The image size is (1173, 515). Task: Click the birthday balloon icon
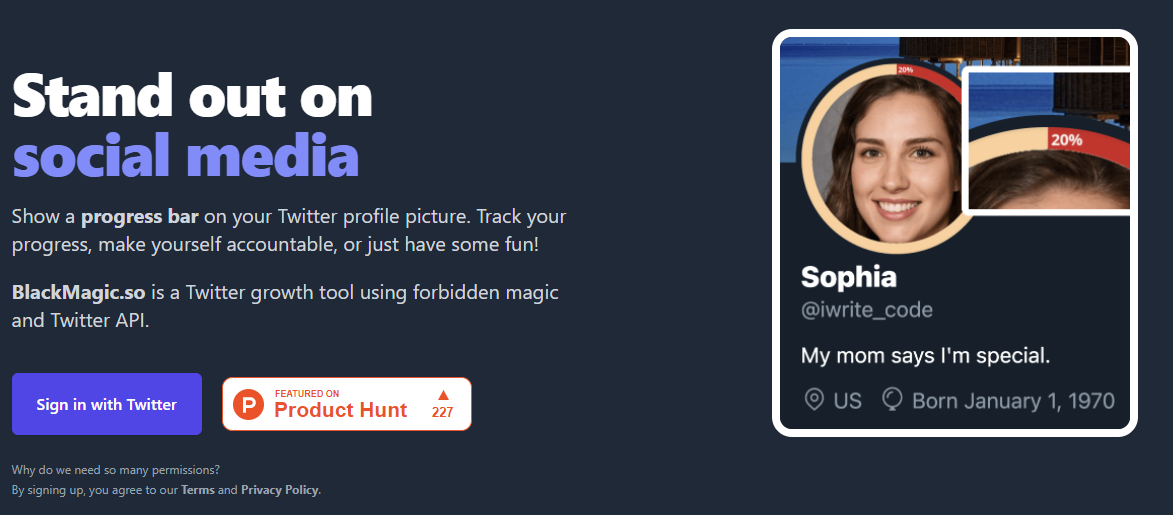click(x=892, y=400)
